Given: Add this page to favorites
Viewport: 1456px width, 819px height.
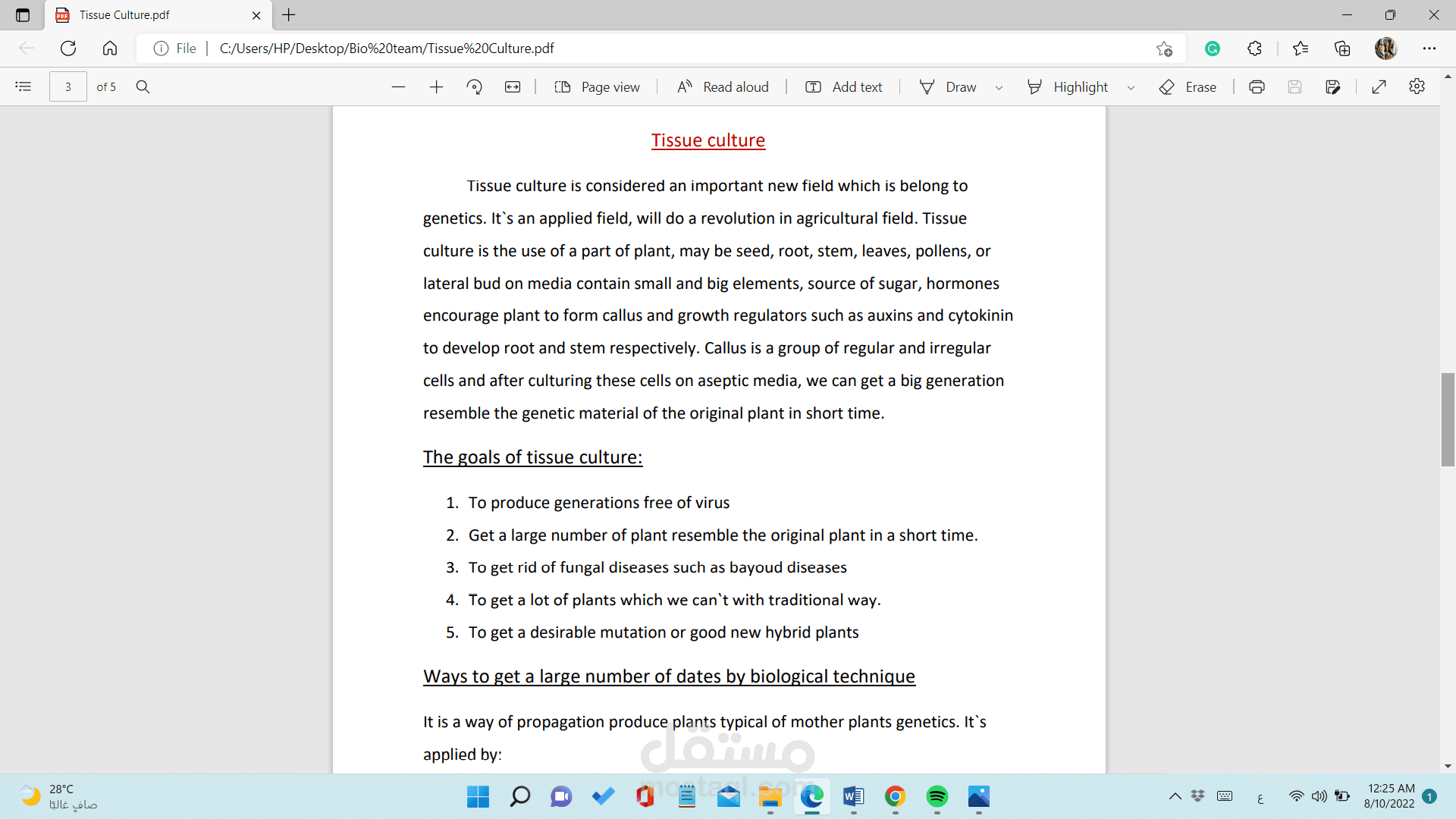Looking at the screenshot, I should coord(1164,49).
